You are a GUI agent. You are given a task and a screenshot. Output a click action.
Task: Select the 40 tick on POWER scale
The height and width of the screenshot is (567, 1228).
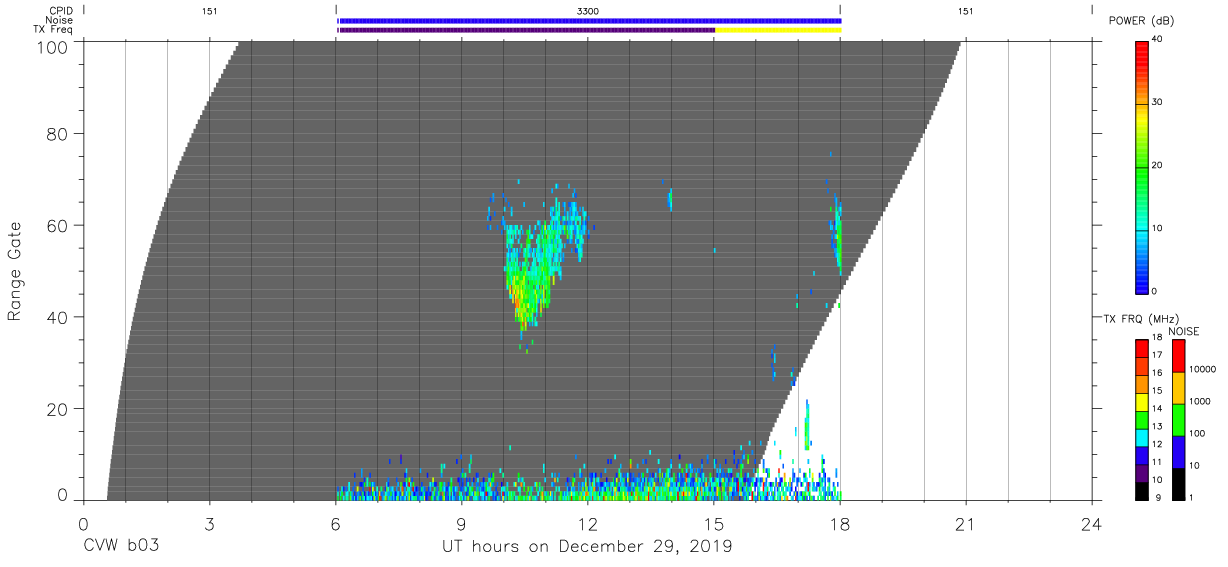click(x=1156, y=39)
